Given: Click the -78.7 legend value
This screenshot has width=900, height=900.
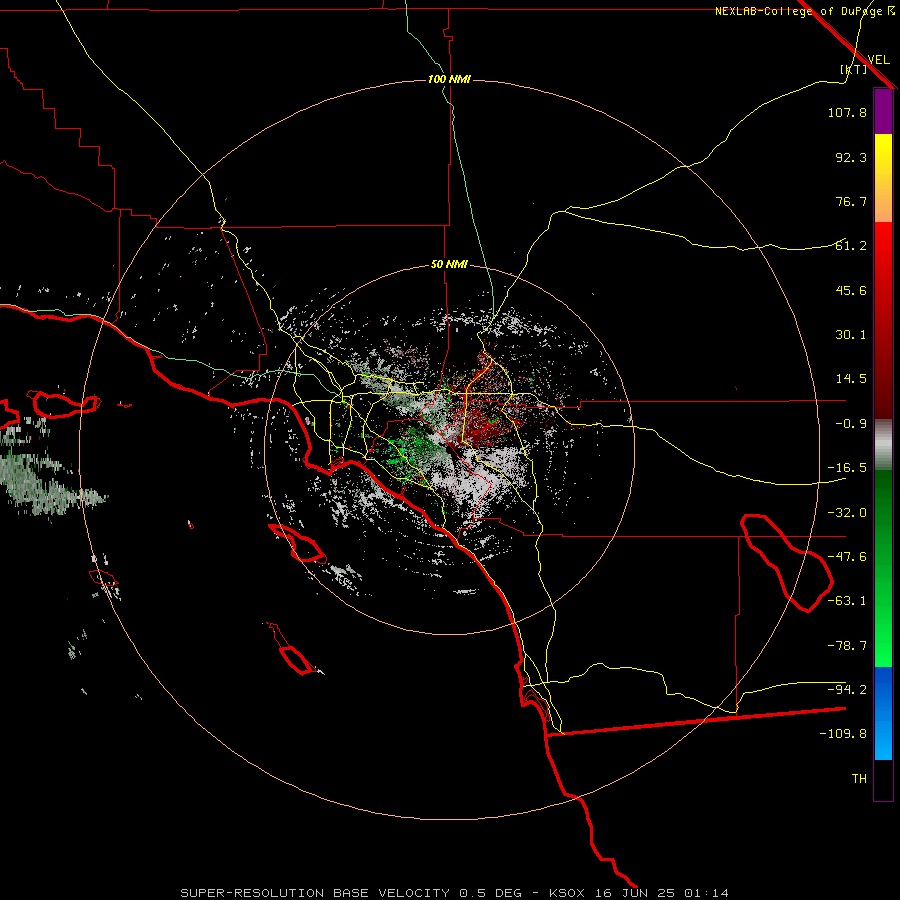Looking at the screenshot, I should point(847,646).
